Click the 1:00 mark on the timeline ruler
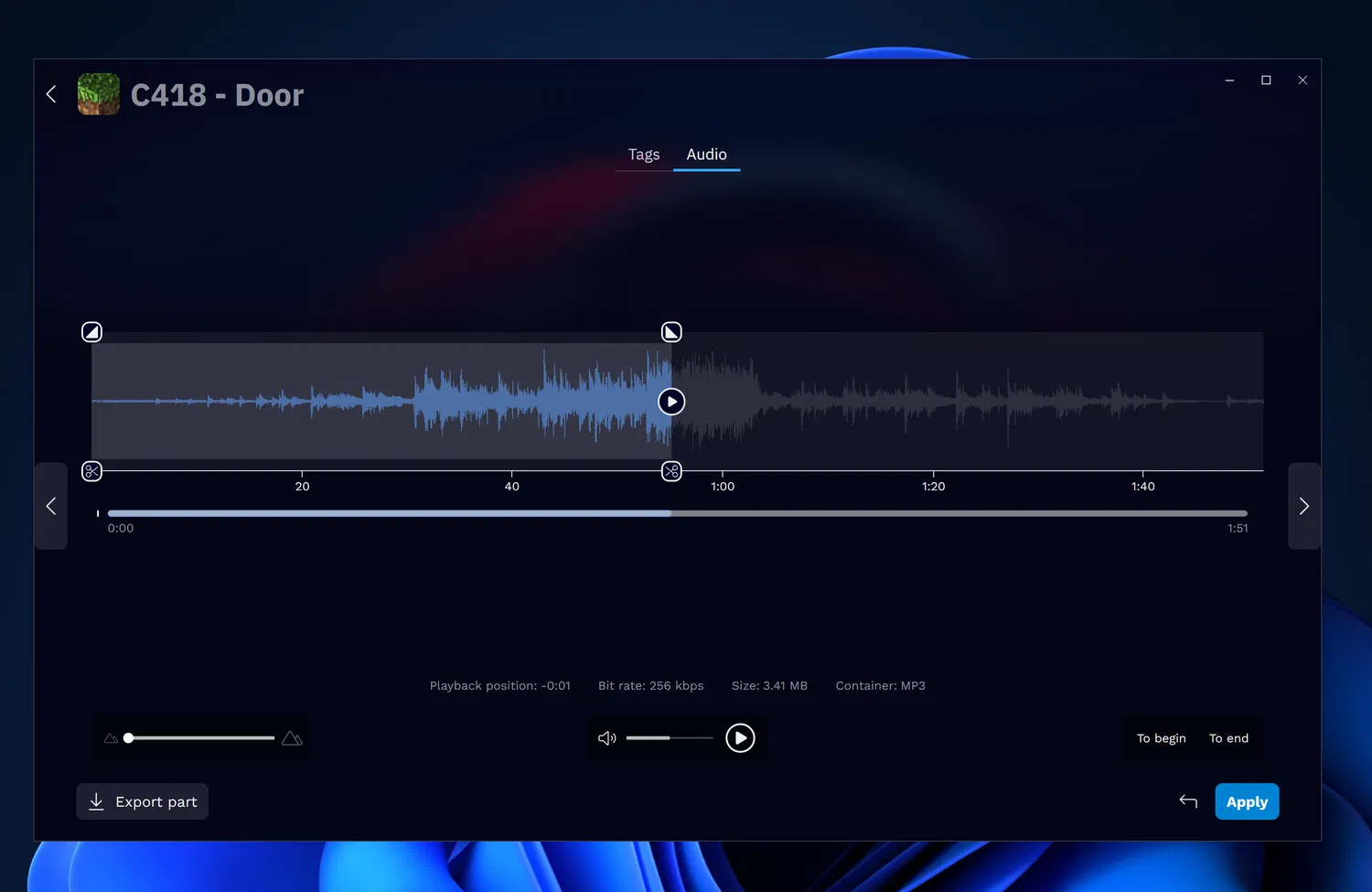This screenshot has height=892, width=1372. coord(723,487)
